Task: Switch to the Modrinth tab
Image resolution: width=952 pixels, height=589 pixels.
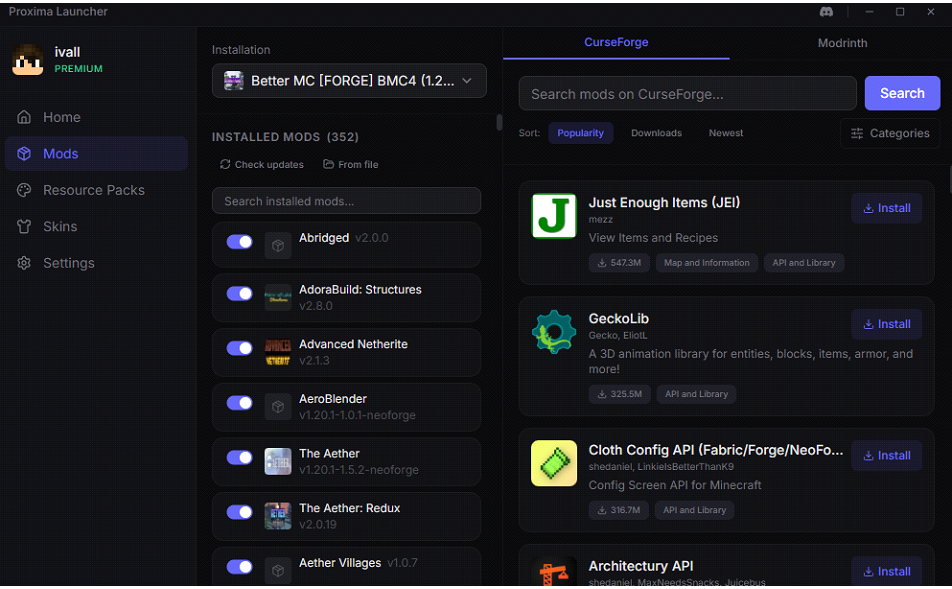Action: [x=842, y=43]
